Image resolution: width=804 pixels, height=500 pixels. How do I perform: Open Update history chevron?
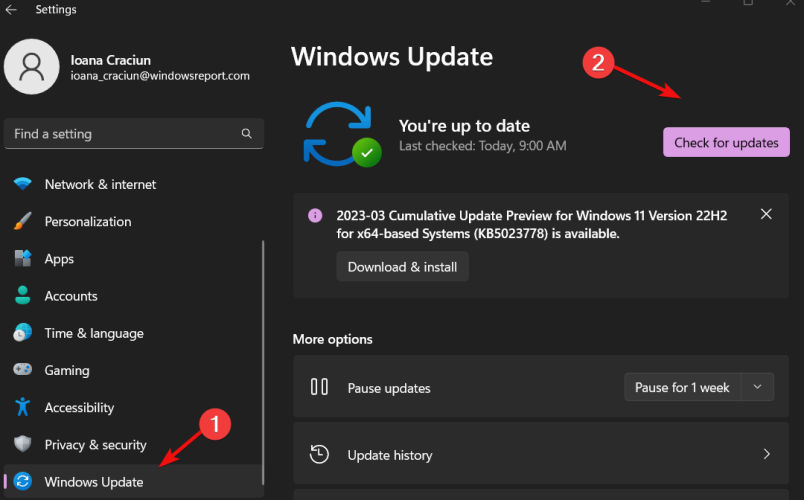tap(767, 454)
